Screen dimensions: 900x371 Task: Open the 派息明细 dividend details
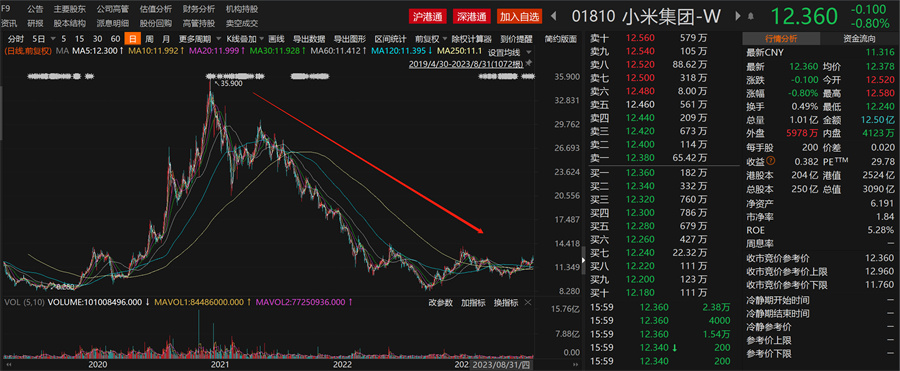coord(113,24)
